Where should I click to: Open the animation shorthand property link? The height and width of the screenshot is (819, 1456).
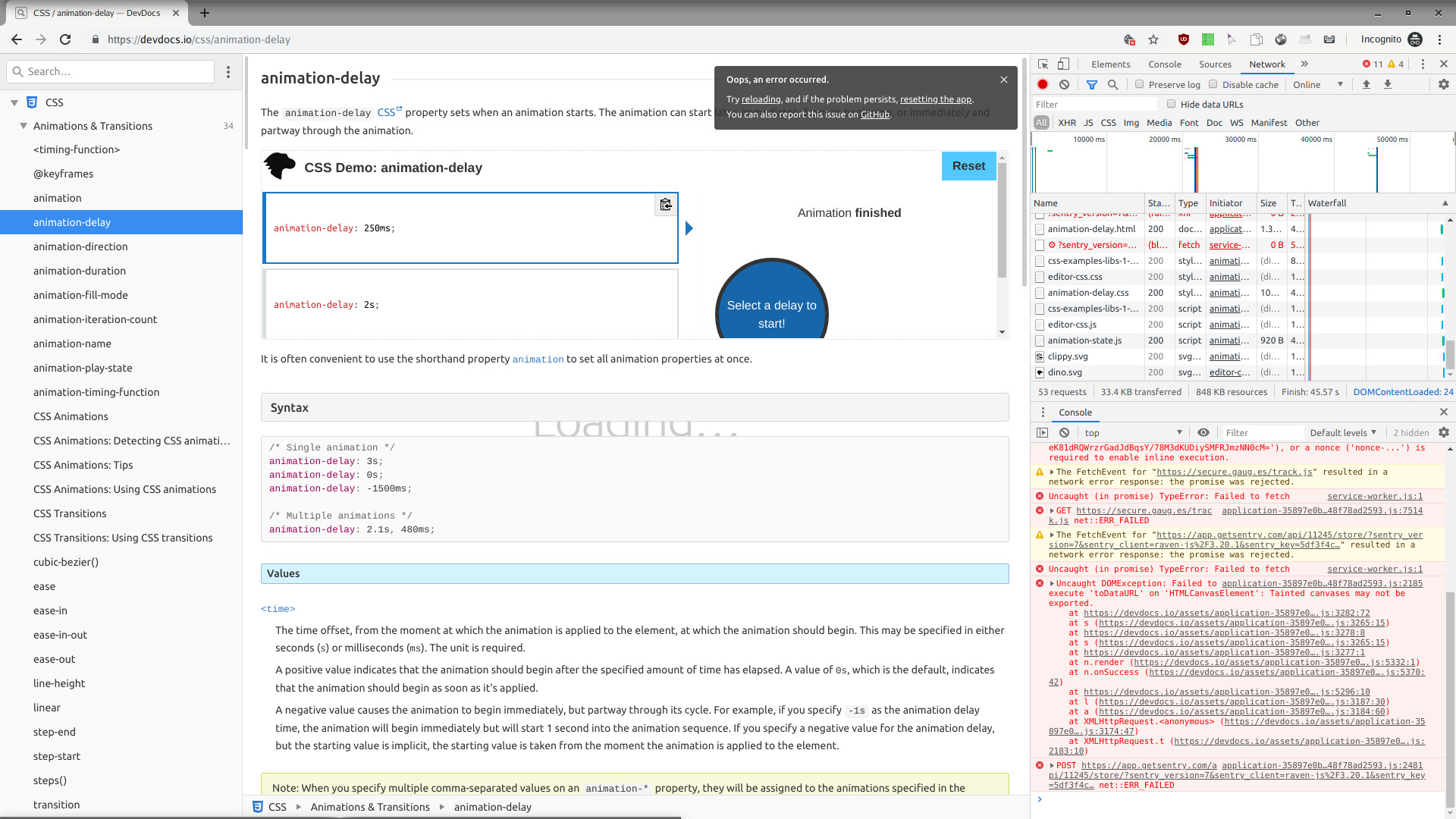538,359
